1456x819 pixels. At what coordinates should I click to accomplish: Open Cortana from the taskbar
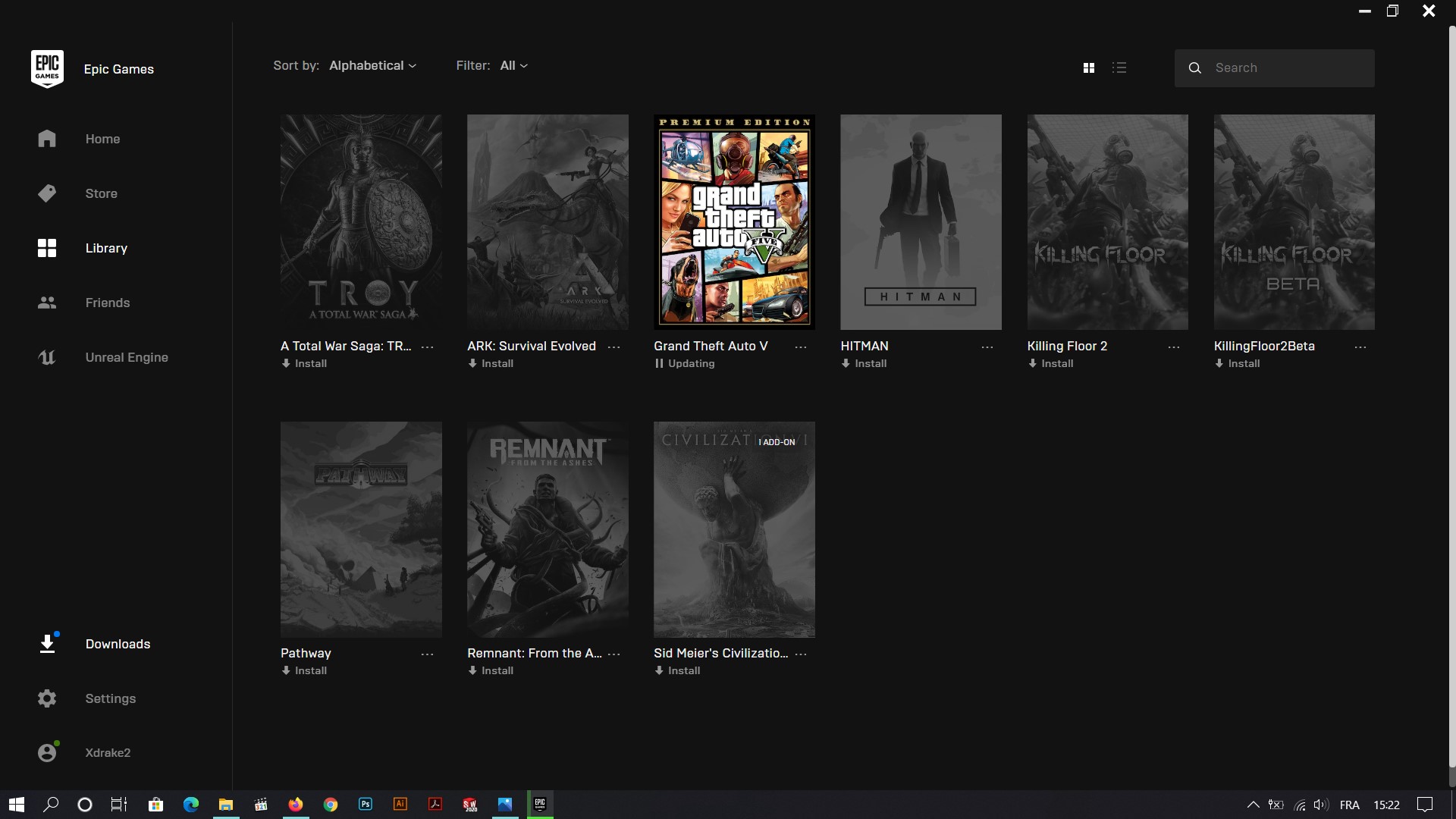85,805
